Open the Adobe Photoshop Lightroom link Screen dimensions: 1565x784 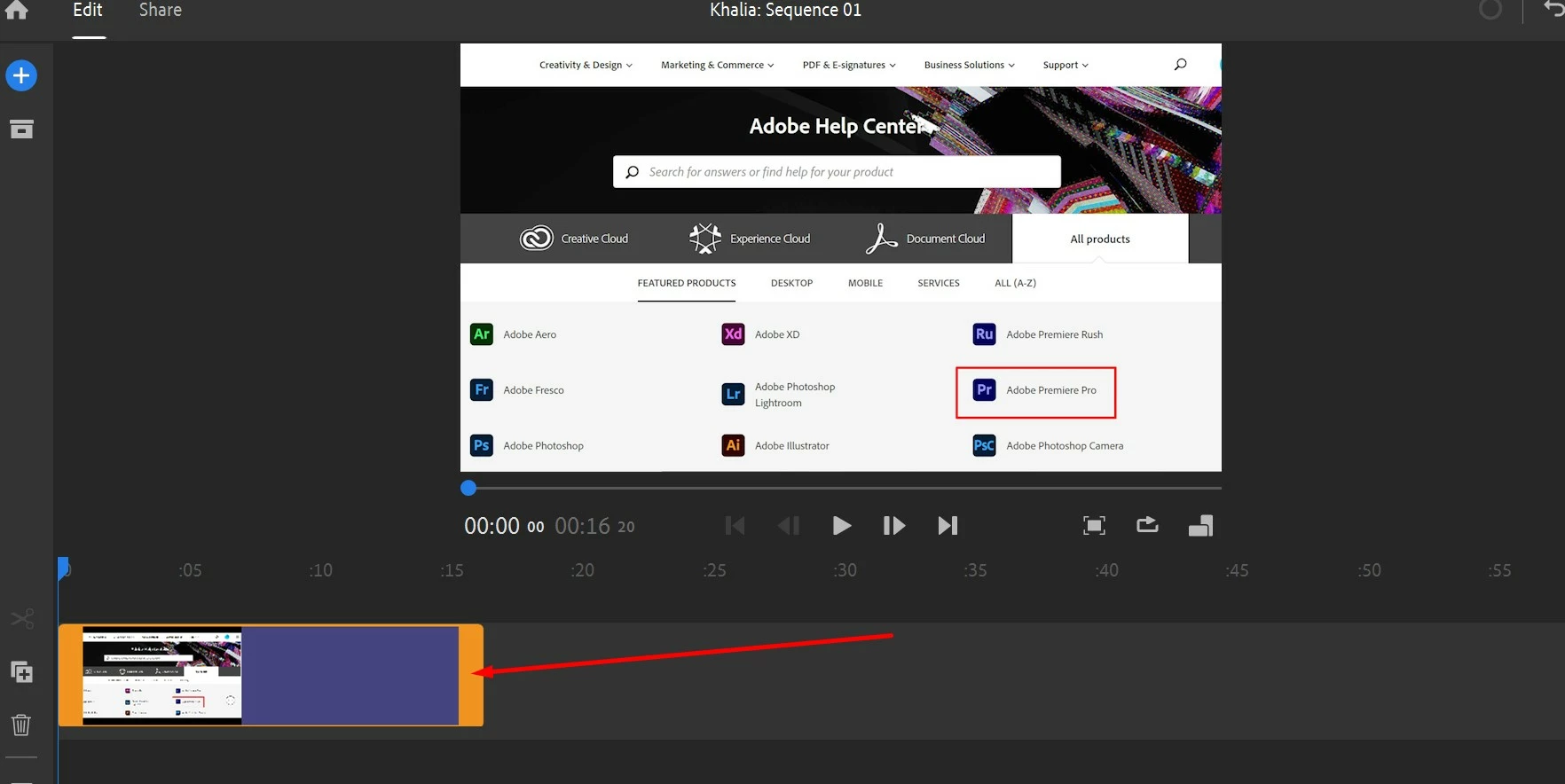(795, 395)
